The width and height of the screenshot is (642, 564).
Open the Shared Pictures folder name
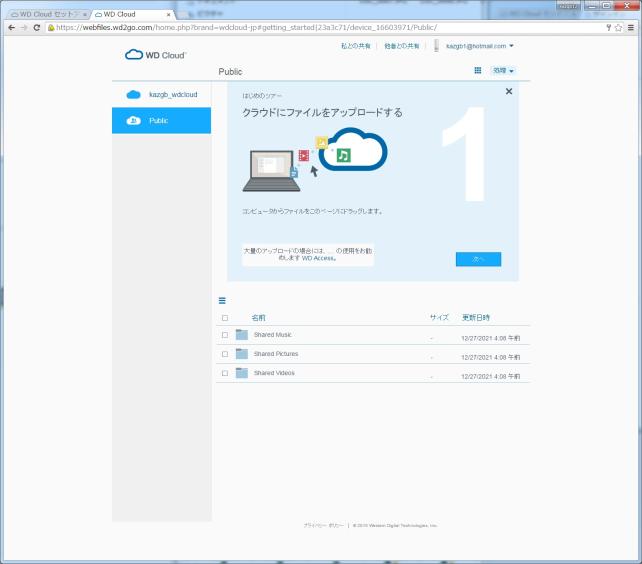click(x=276, y=353)
